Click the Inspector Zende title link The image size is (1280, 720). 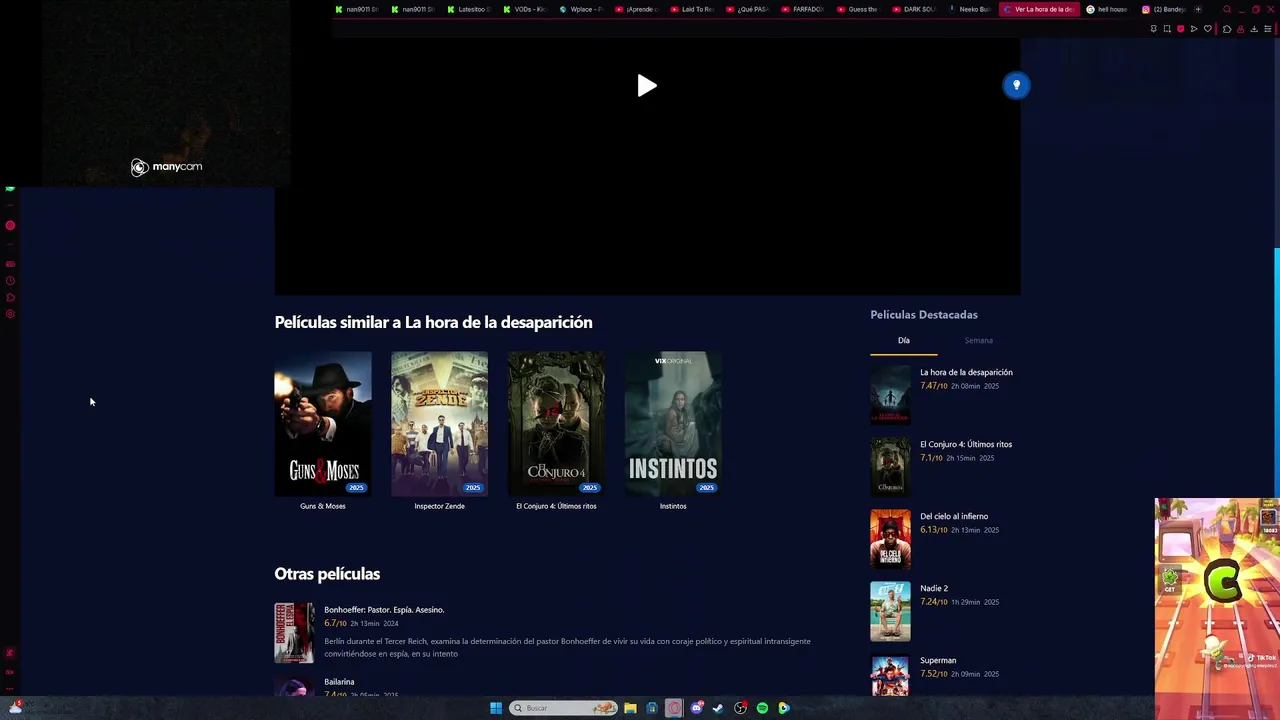click(439, 506)
